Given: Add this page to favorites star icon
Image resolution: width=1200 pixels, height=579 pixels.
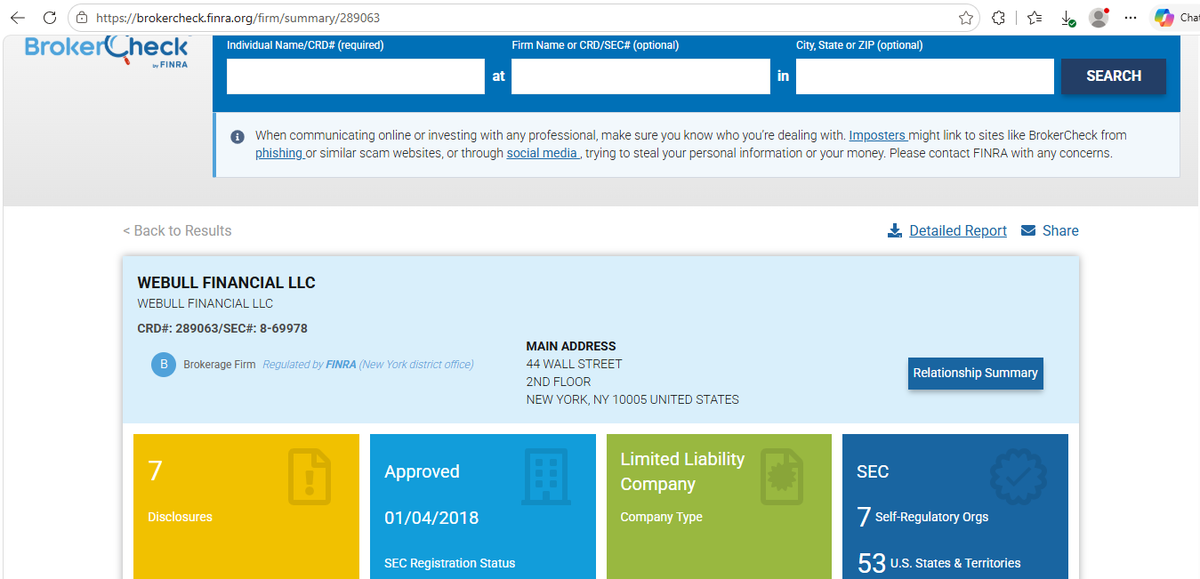Looking at the screenshot, I should [x=966, y=18].
